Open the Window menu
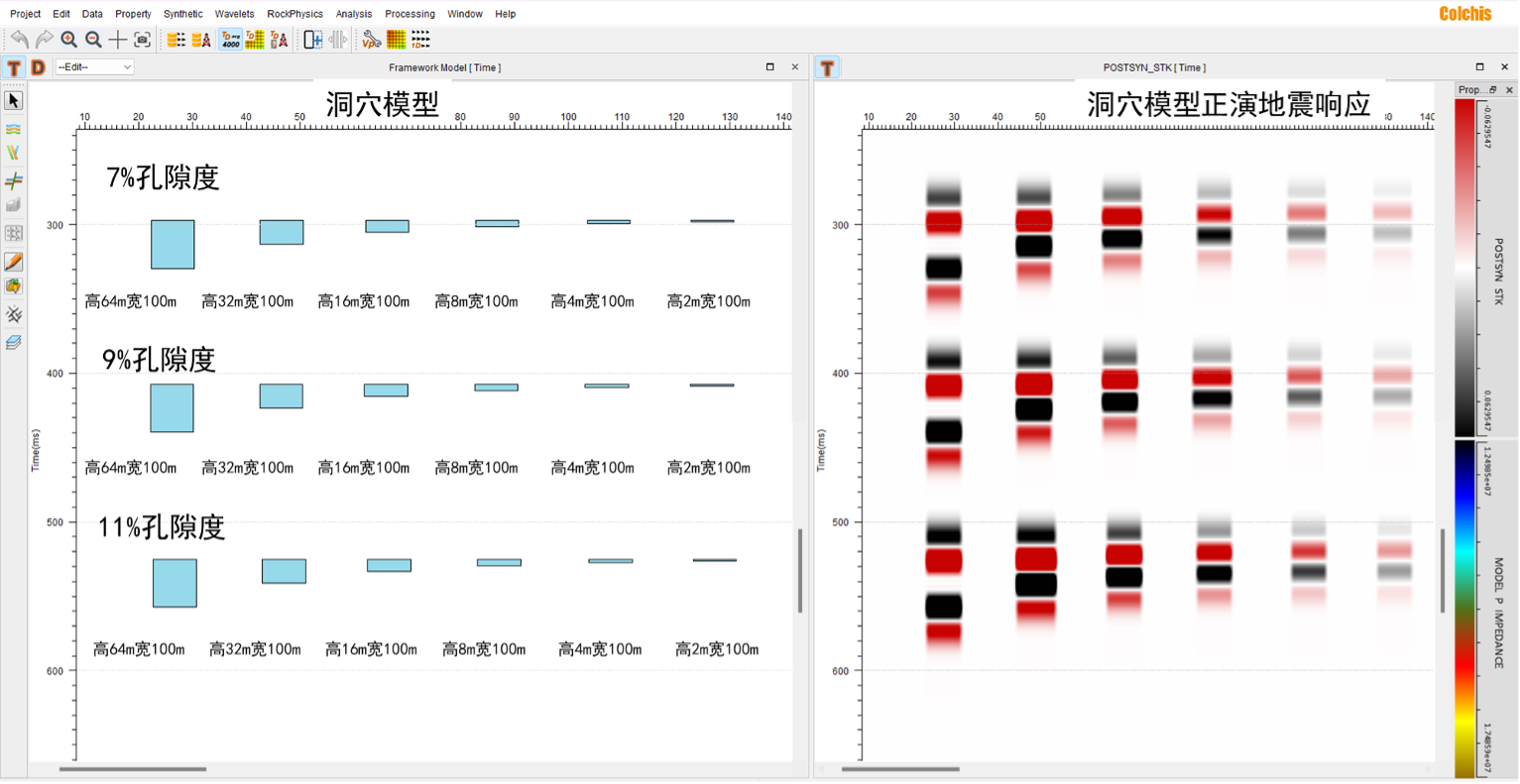This screenshot has height=784, width=1520. point(465,14)
